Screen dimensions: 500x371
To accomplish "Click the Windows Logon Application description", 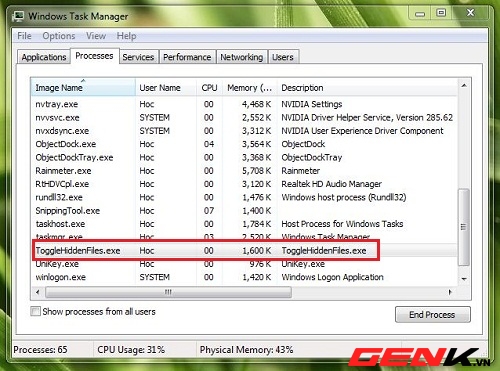I will click(333, 277).
